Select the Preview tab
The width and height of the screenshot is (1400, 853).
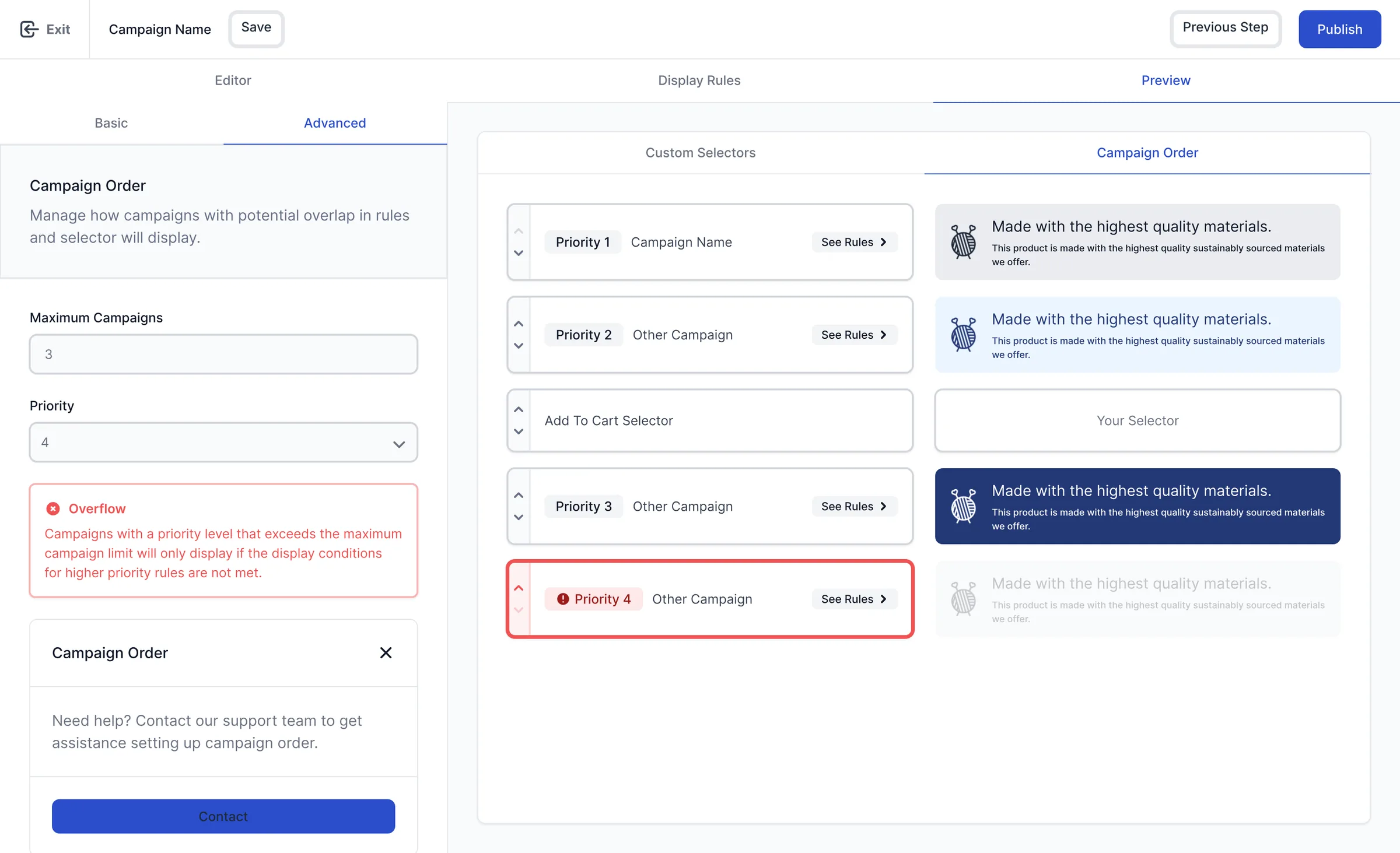[1165, 80]
